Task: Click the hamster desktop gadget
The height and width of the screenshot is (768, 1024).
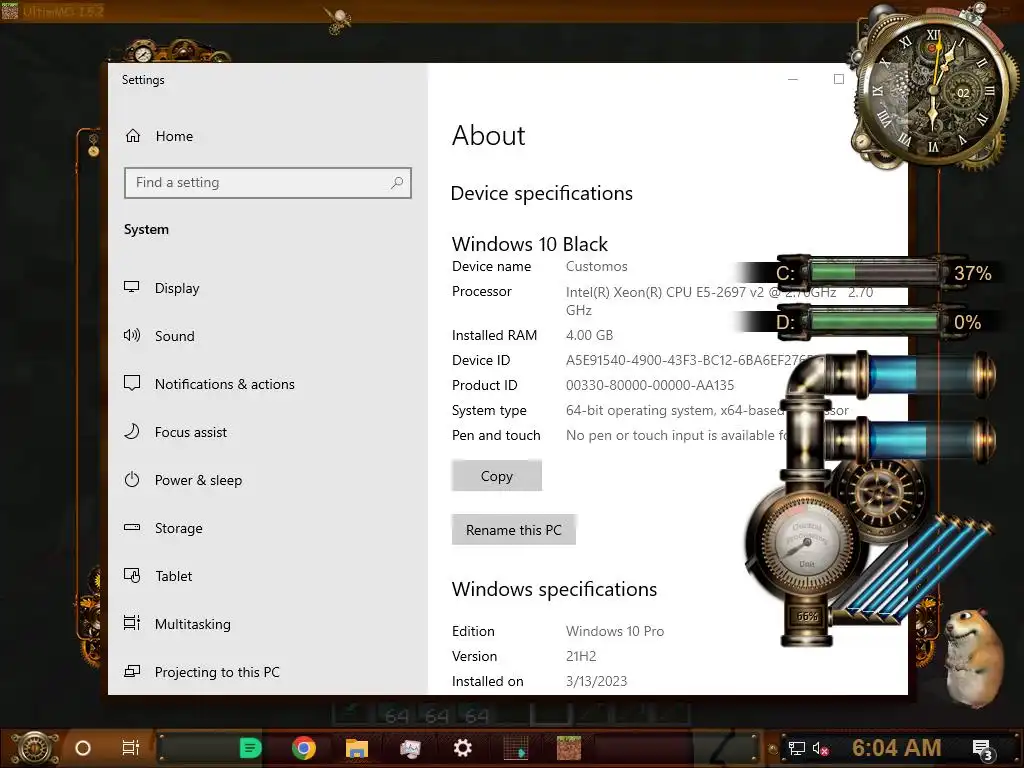Action: pyautogui.click(x=973, y=656)
